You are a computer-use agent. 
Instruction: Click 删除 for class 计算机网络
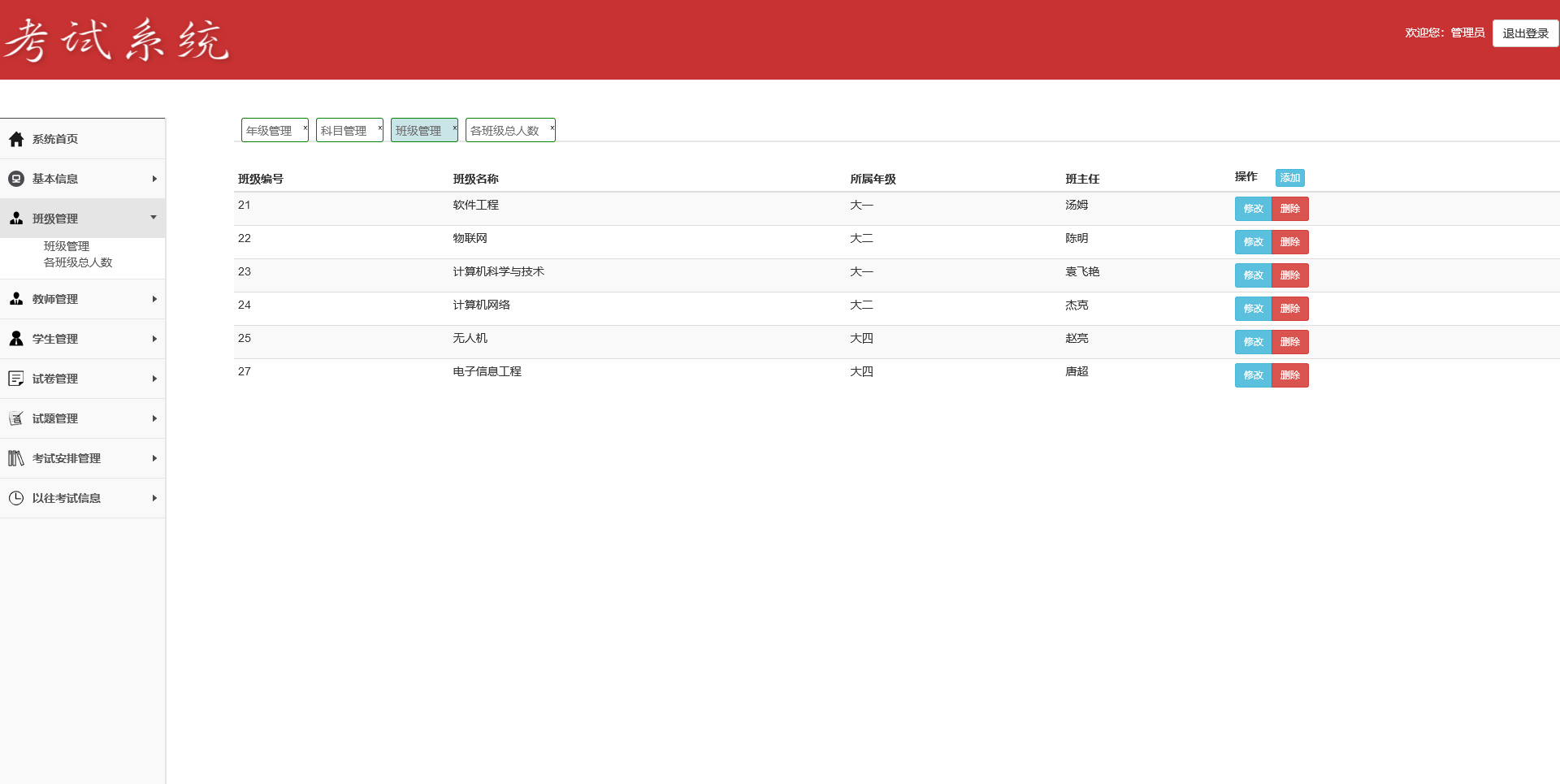click(1289, 309)
